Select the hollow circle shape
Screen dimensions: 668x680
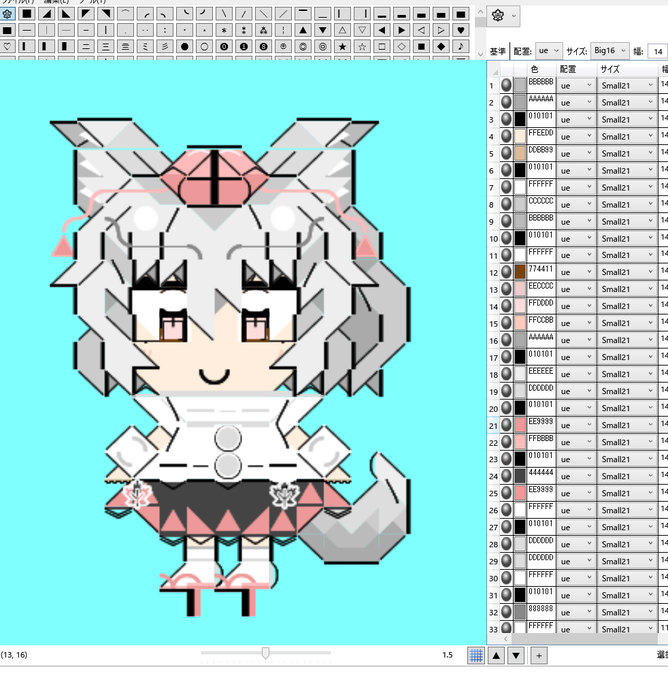click(204, 46)
